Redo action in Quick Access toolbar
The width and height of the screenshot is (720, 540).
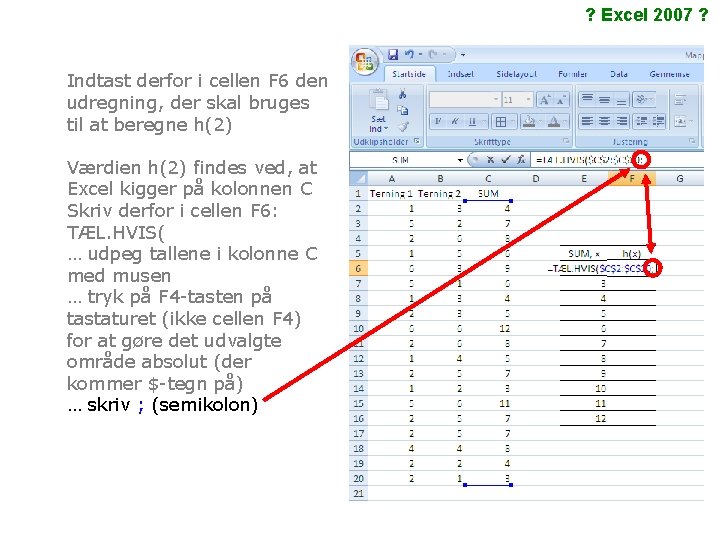click(433, 55)
